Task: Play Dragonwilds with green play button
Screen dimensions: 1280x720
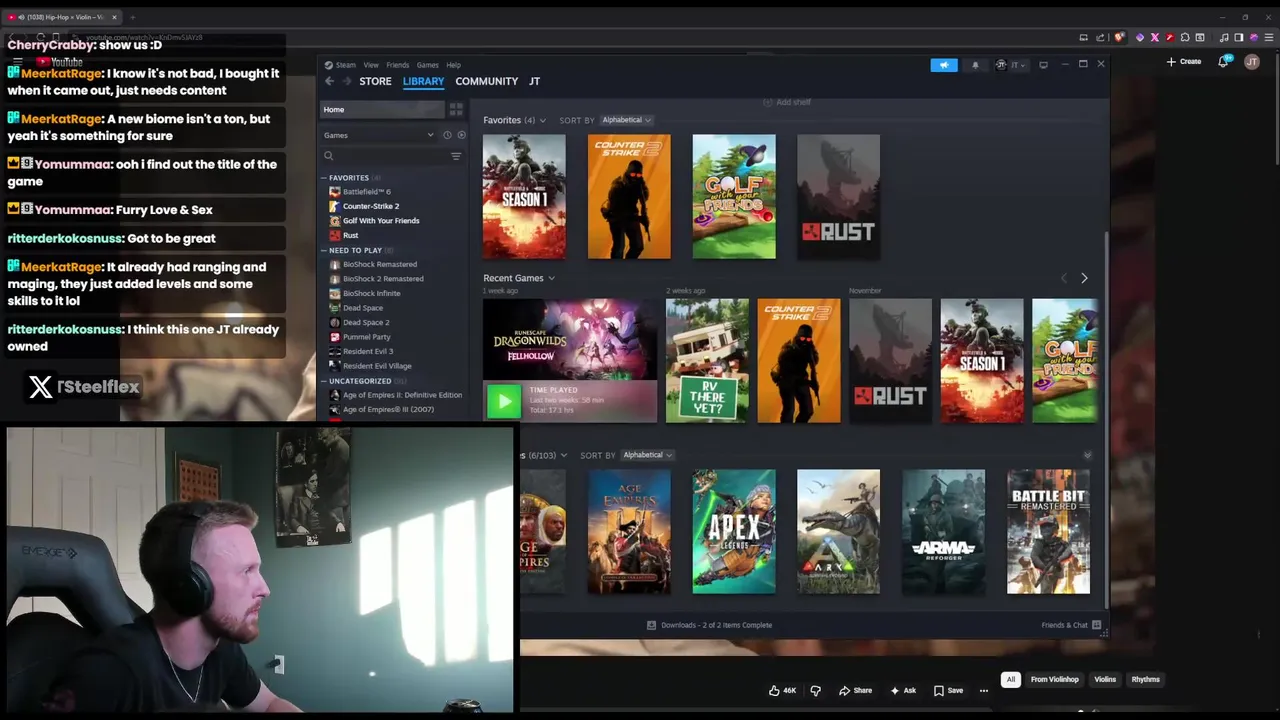Action: 504,402
